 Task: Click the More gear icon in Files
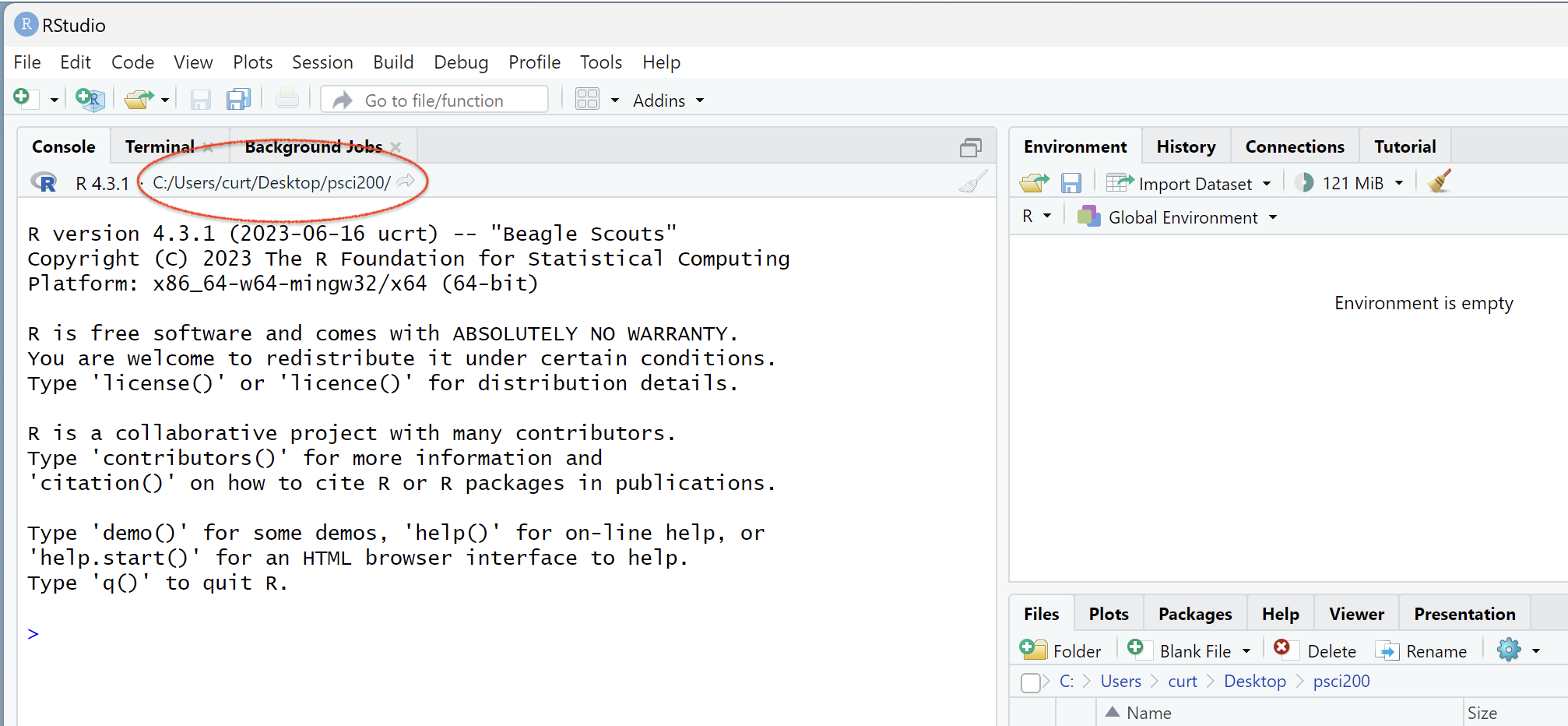[1509, 650]
